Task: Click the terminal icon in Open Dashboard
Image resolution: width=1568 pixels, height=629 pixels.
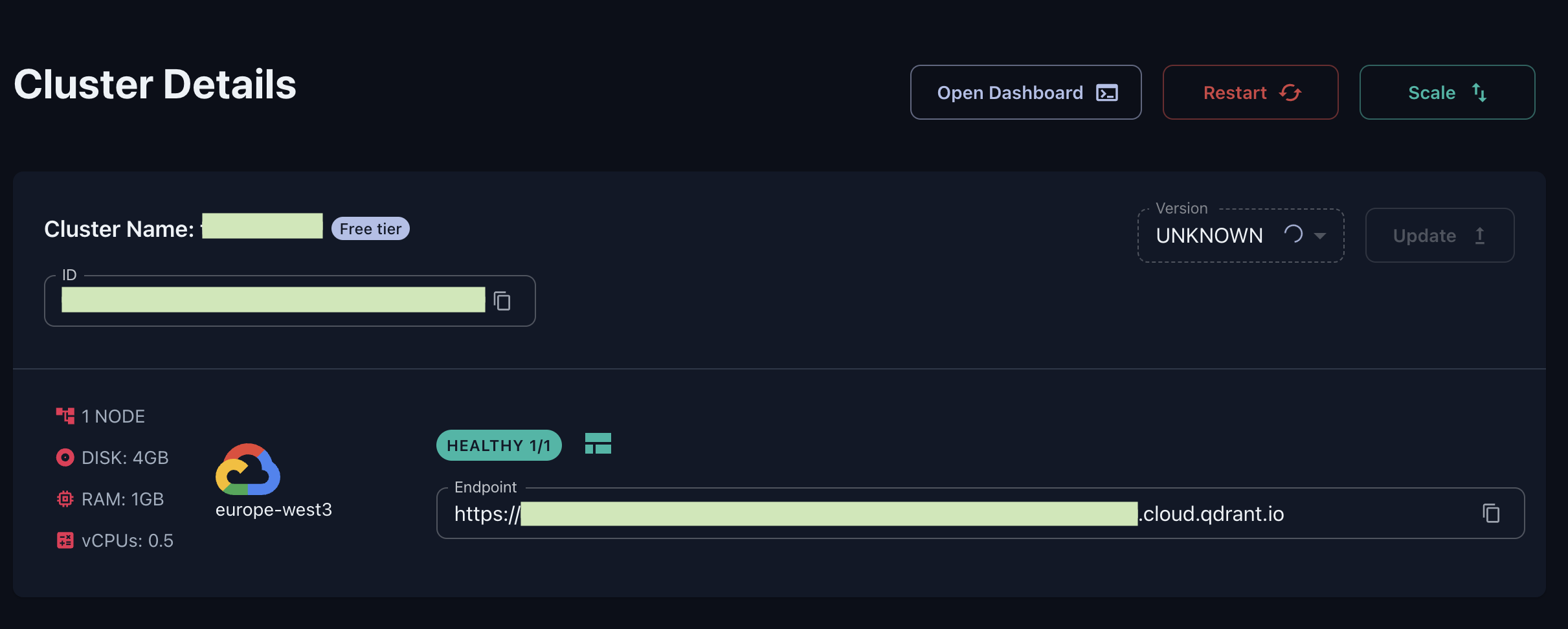Action: click(1107, 93)
